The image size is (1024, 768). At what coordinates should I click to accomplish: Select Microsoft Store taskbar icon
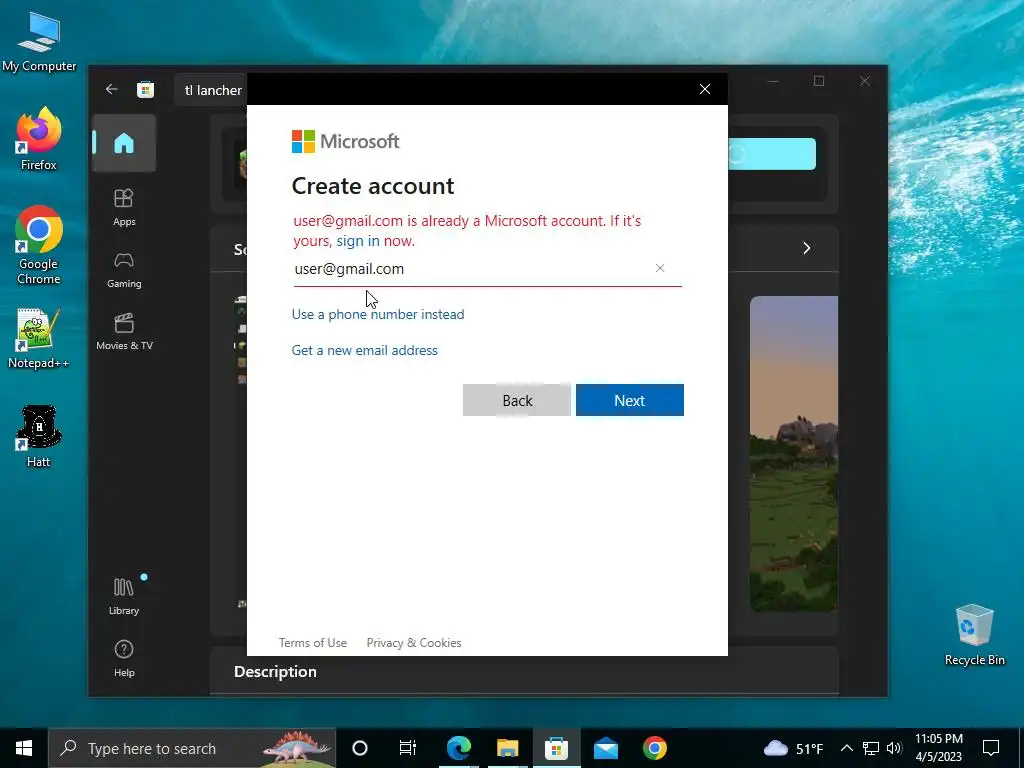click(556, 748)
